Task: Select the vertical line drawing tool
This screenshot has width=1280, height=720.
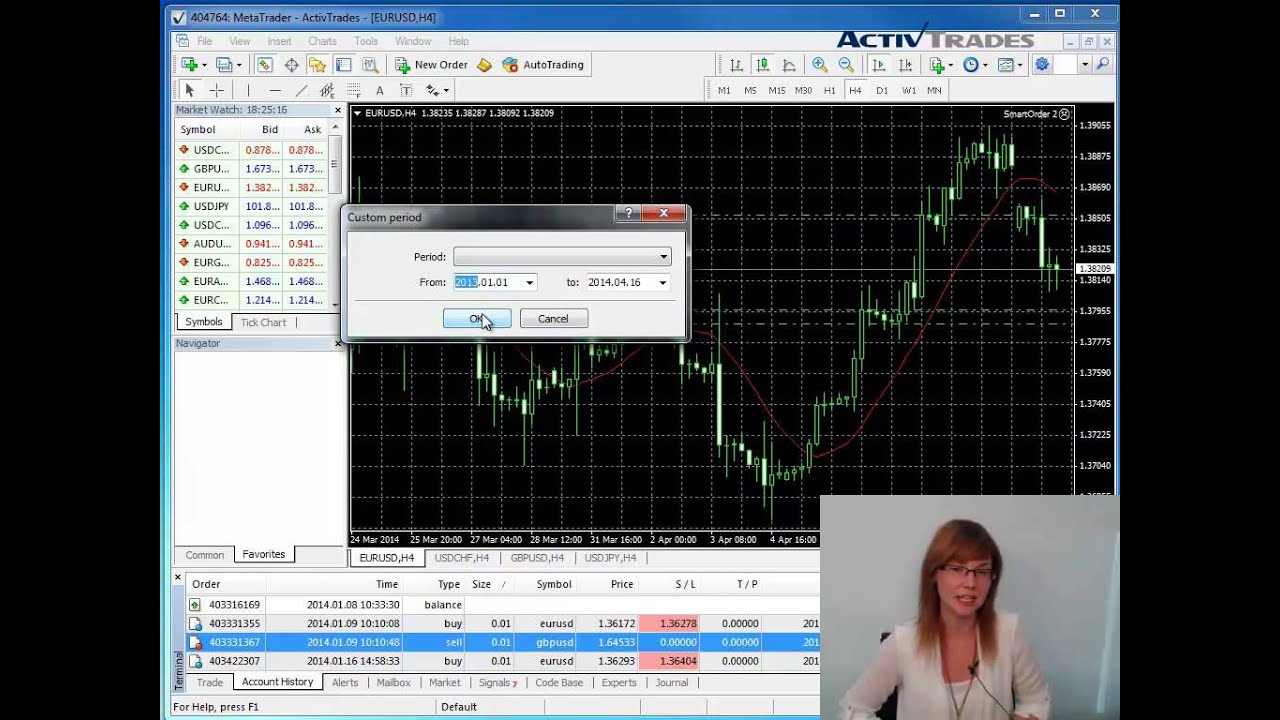Action: [x=248, y=90]
